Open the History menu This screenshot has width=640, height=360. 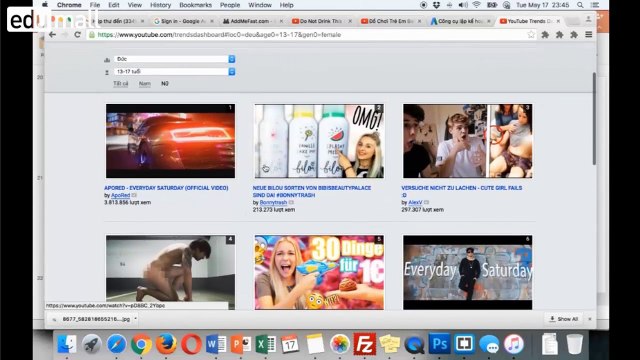click(x=160, y=5)
